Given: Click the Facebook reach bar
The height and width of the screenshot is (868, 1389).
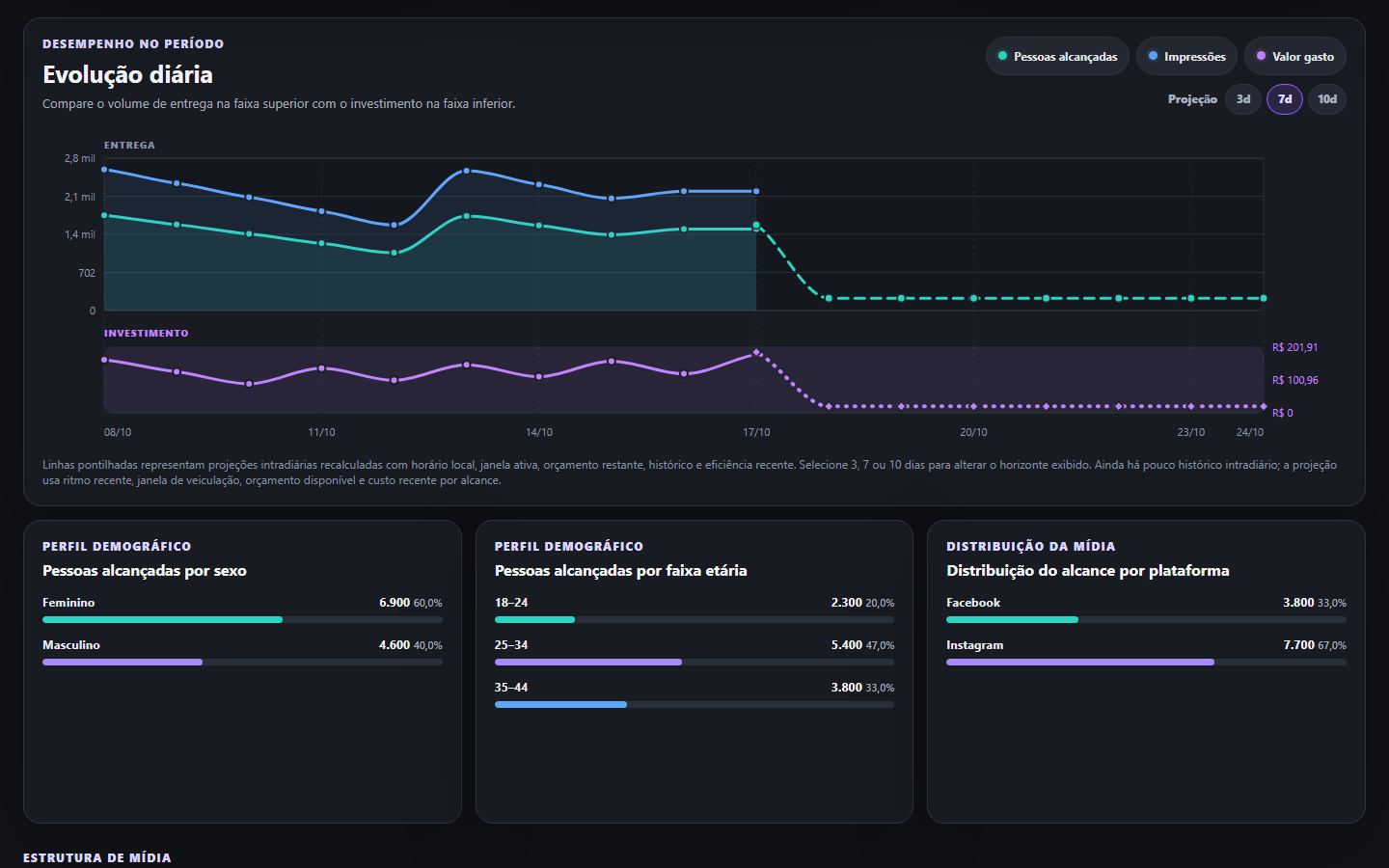Looking at the screenshot, I should pyautogui.click(x=1146, y=619).
